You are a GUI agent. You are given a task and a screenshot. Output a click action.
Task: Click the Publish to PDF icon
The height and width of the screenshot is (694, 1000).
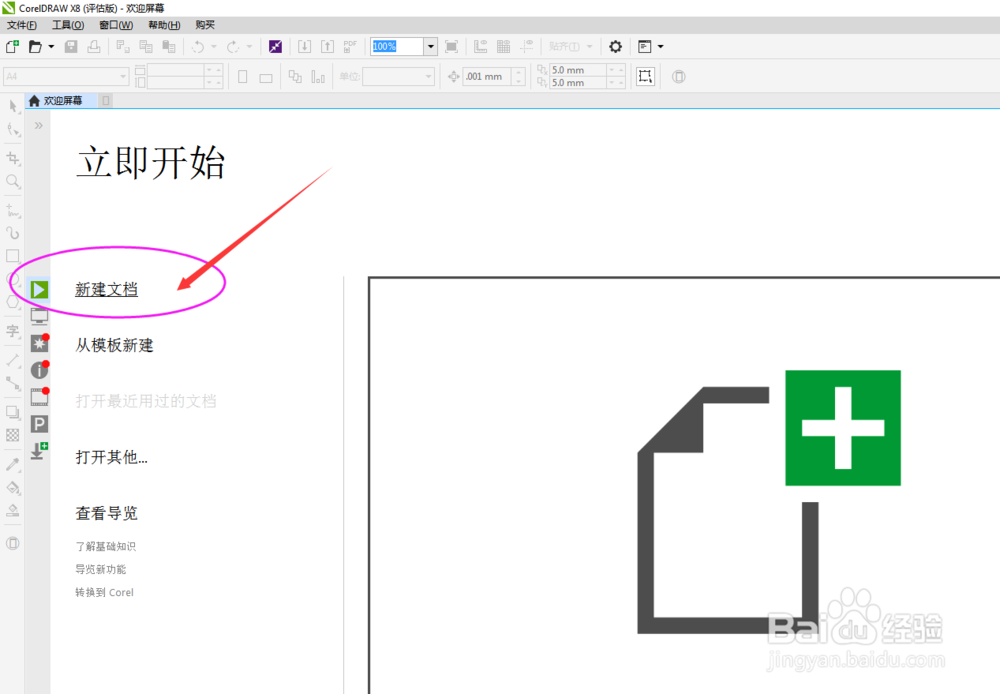[350, 47]
